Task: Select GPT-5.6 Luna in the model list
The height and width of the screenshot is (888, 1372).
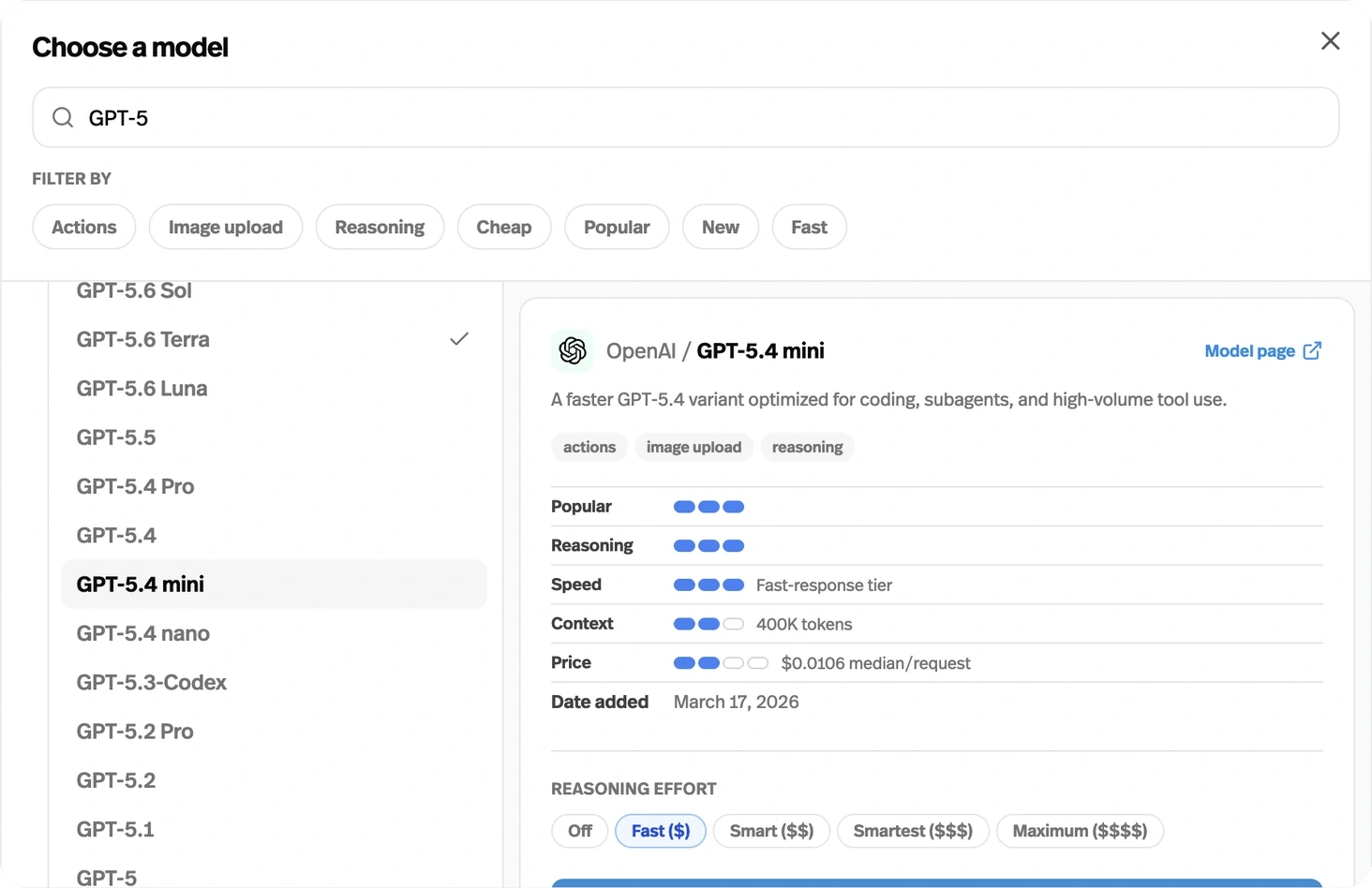Action: point(274,388)
